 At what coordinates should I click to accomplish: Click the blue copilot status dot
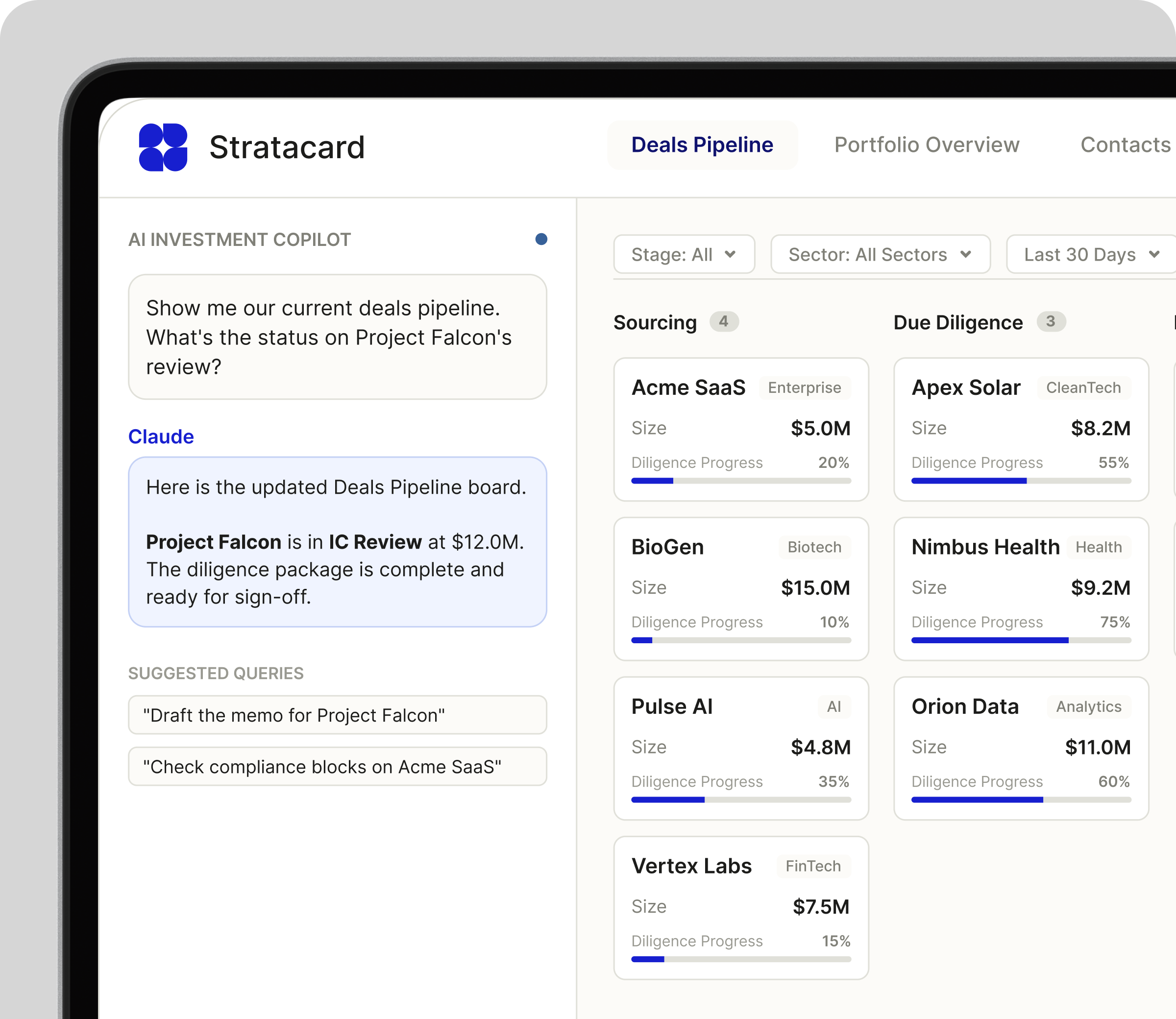[541, 240]
